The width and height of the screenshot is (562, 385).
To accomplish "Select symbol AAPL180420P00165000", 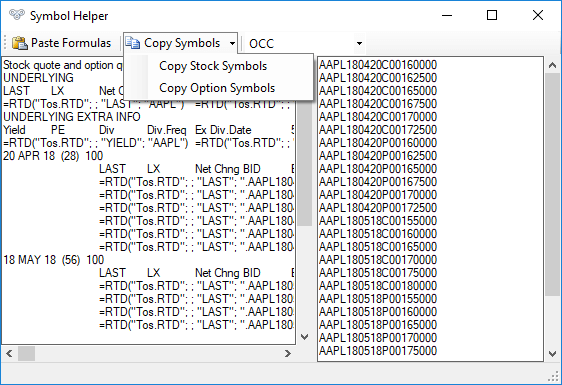I will click(378, 169).
